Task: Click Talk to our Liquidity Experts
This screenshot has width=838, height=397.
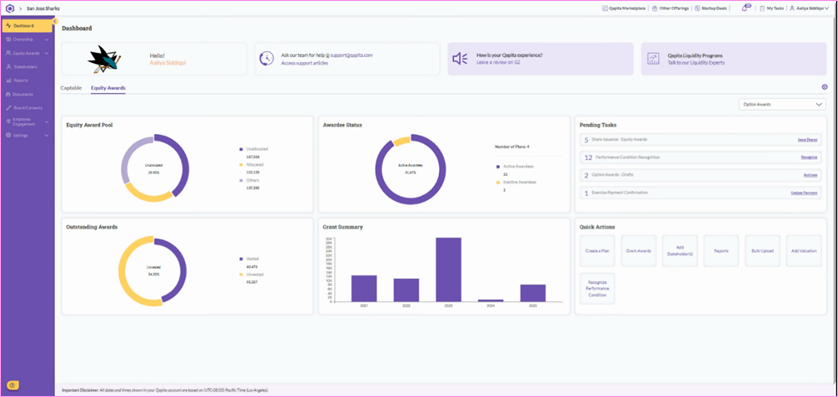Action: [x=696, y=63]
